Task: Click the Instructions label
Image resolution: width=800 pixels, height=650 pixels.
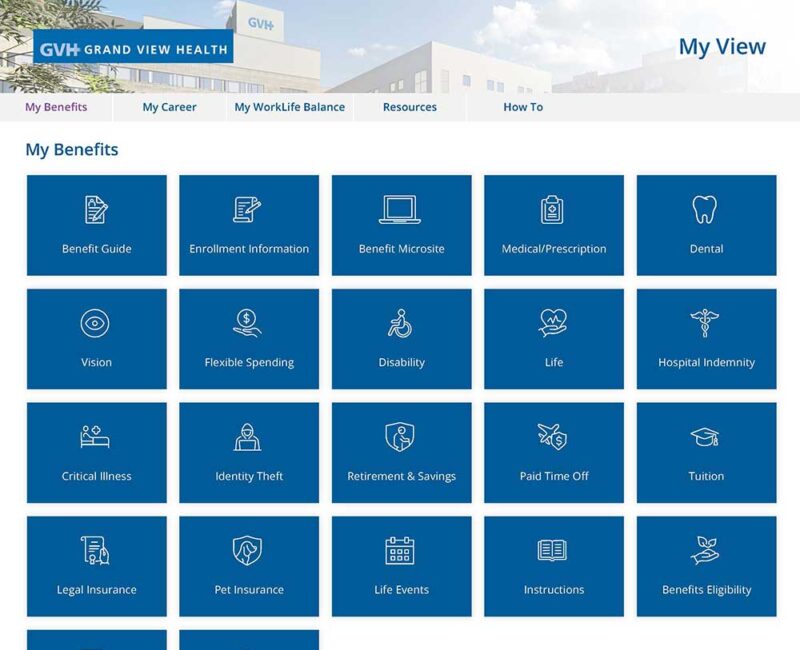Action: [x=554, y=590]
